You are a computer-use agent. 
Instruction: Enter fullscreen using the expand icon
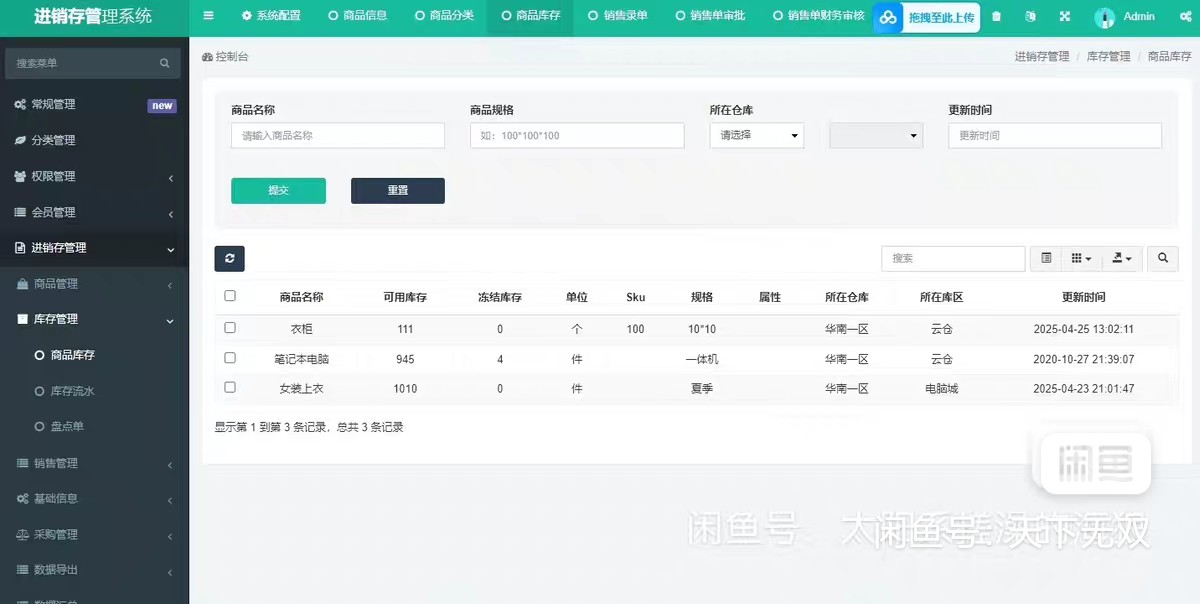pos(1064,17)
